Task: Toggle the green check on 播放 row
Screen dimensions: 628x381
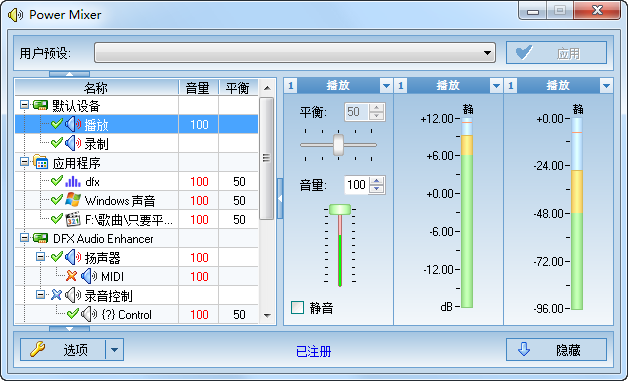Action: pyautogui.click(x=57, y=124)
